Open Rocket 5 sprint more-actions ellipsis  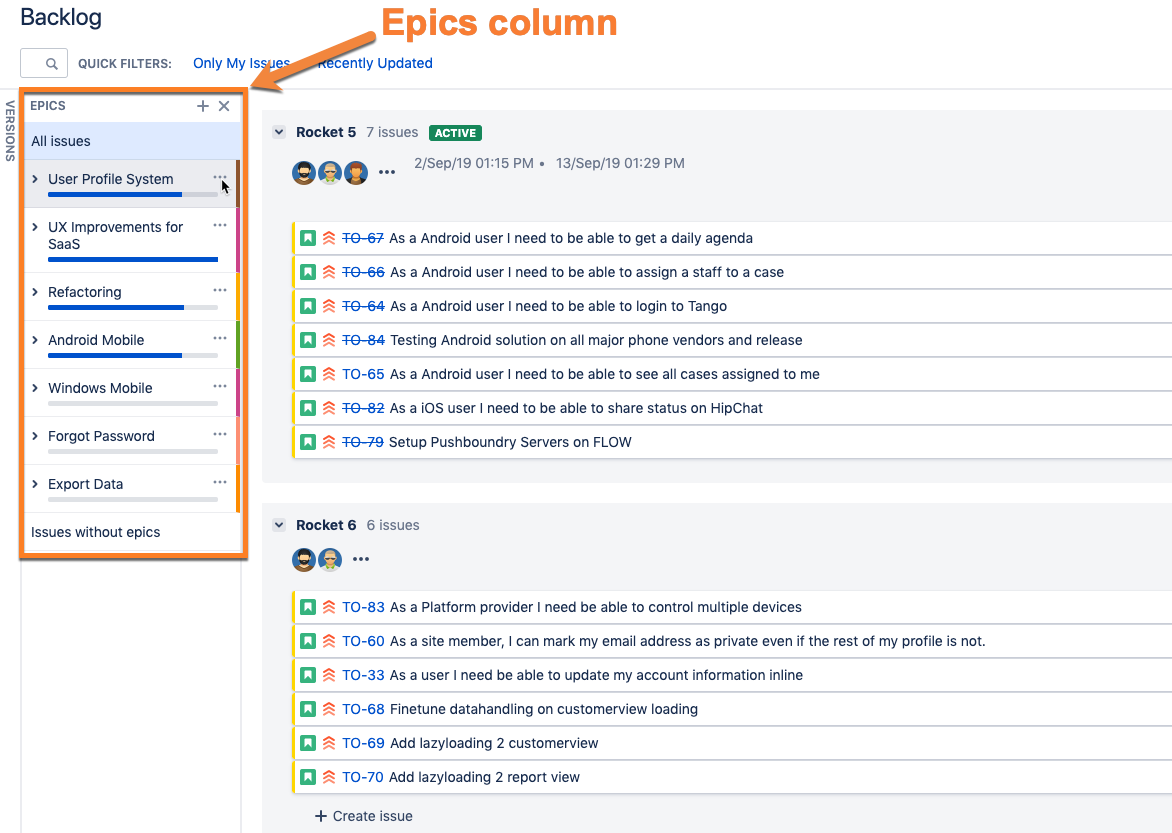tap(387, 172)
